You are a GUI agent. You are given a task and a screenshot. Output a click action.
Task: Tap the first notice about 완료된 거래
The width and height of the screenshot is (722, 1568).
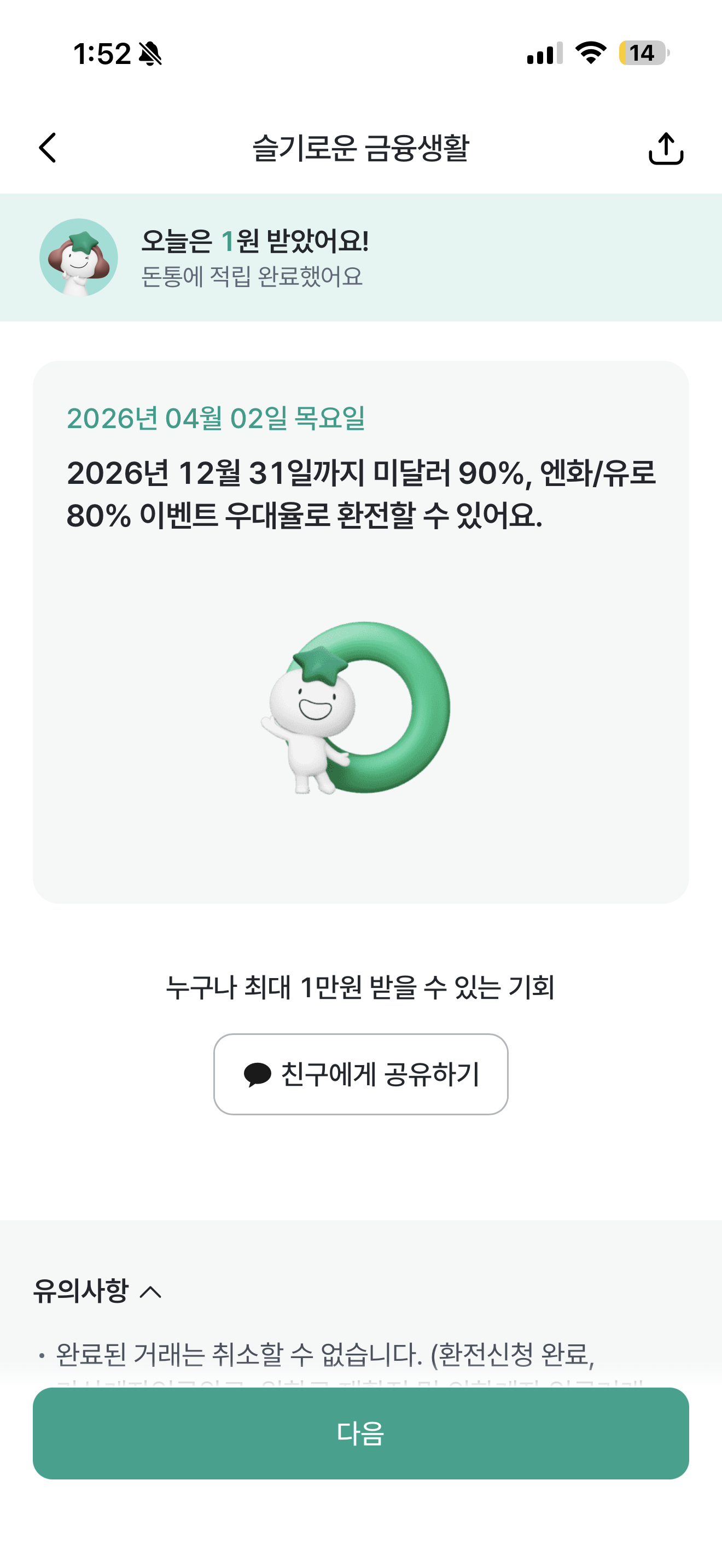(325, 1355)
